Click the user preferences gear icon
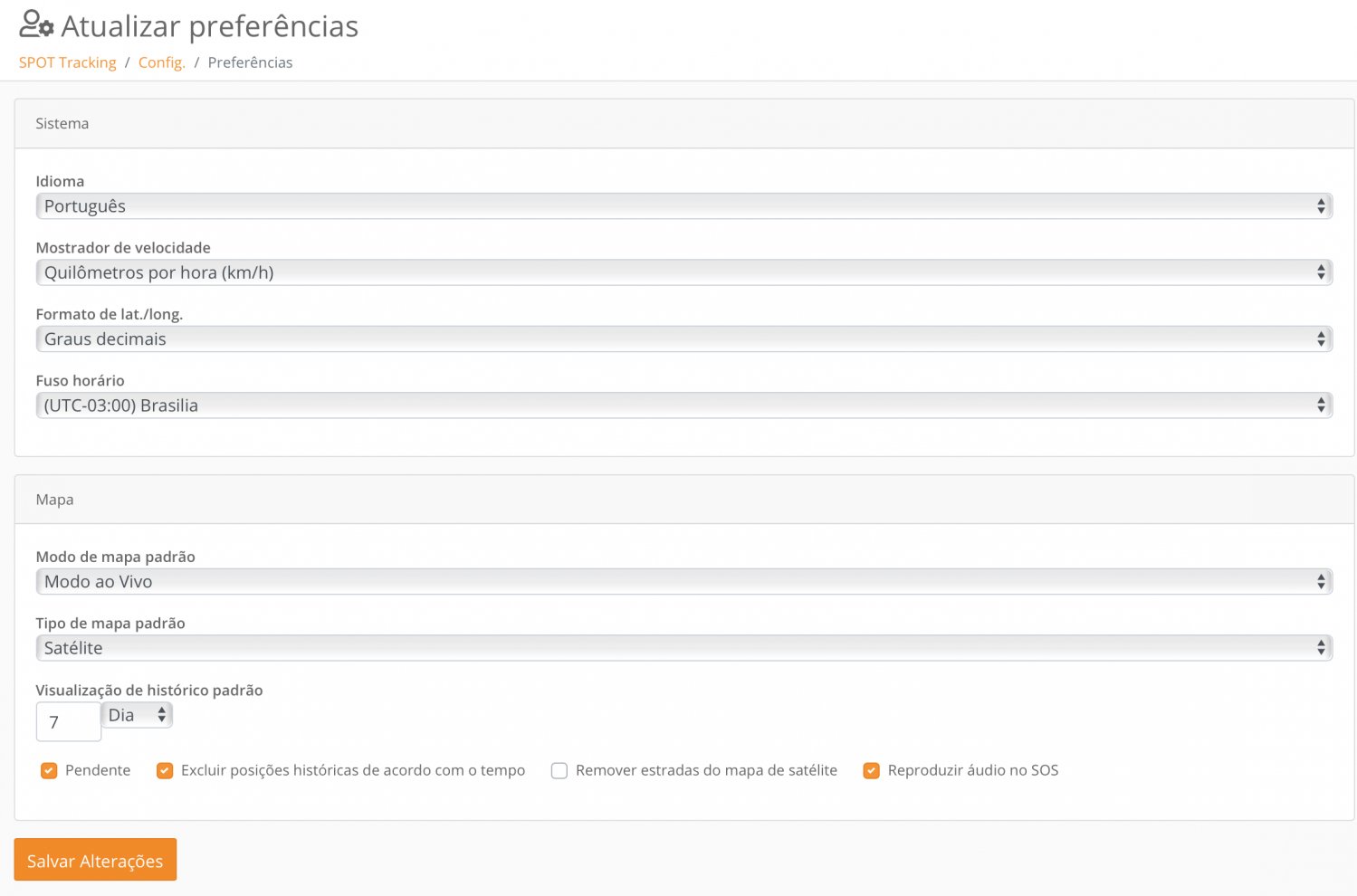1357x896 pixels. [37, 24]
